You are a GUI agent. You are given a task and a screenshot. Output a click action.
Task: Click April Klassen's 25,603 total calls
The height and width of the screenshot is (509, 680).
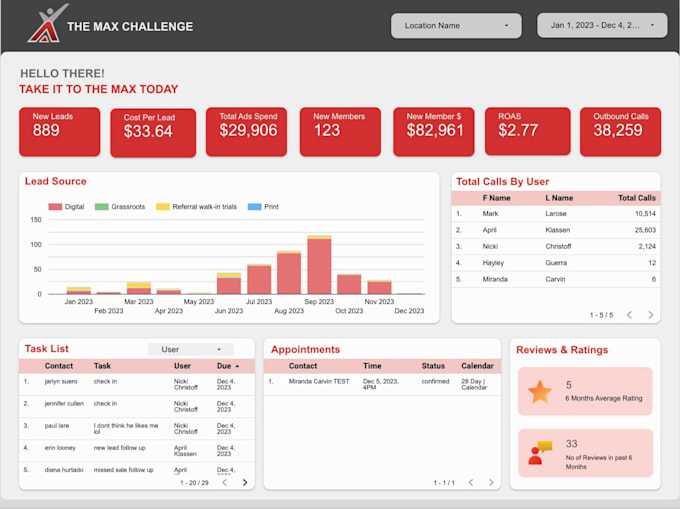[x=645, y=230]
